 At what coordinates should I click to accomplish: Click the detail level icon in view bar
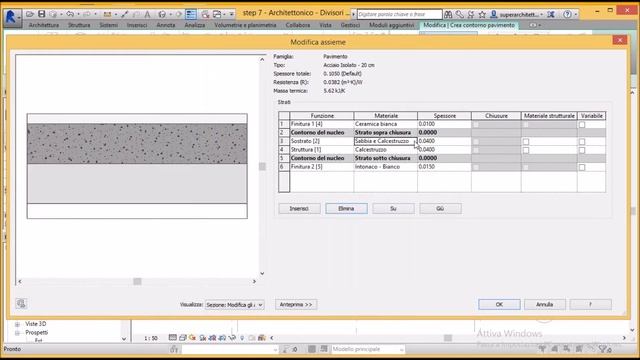173,338
